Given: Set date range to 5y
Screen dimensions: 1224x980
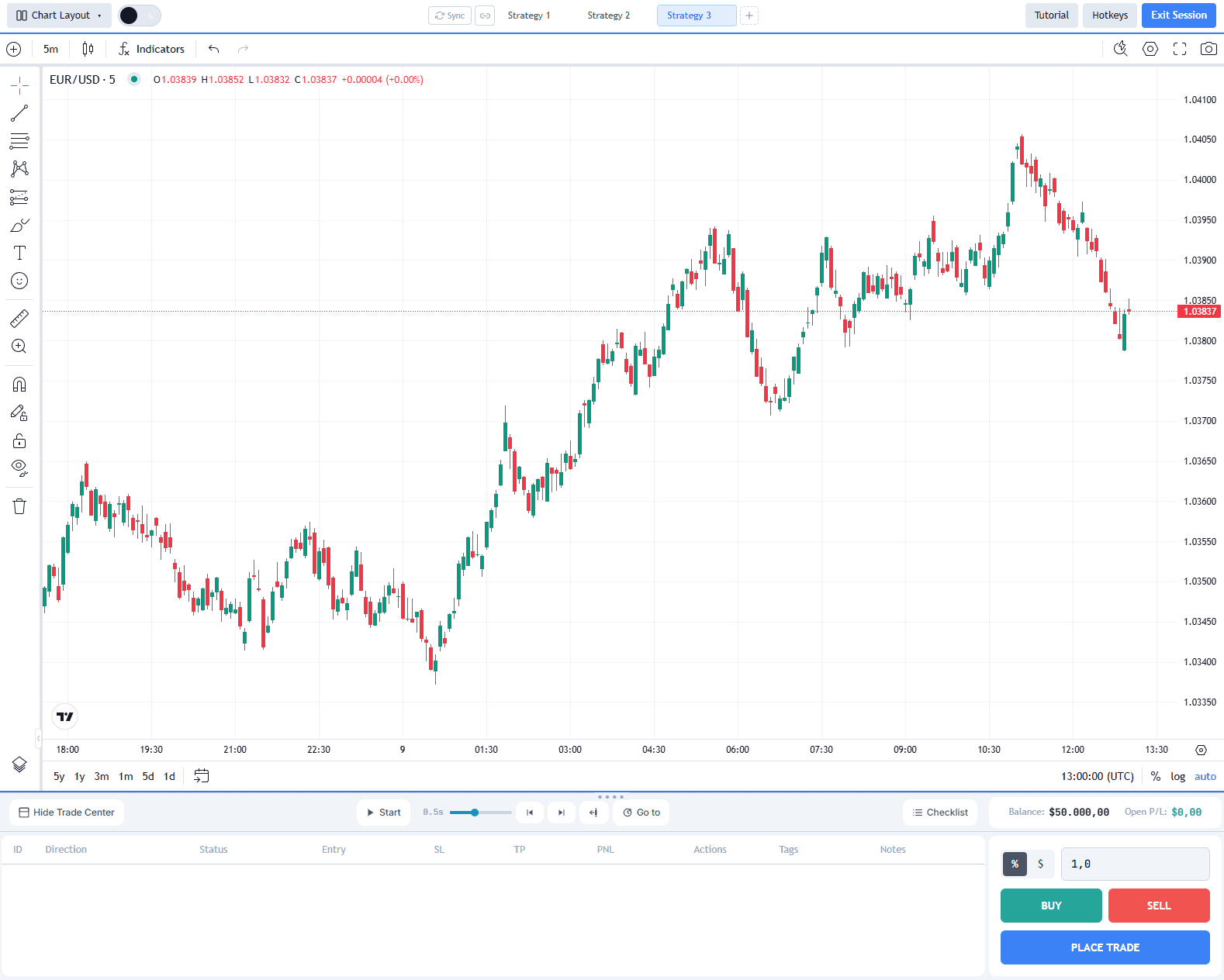Looking at the screenshot, I should (59, 776).
